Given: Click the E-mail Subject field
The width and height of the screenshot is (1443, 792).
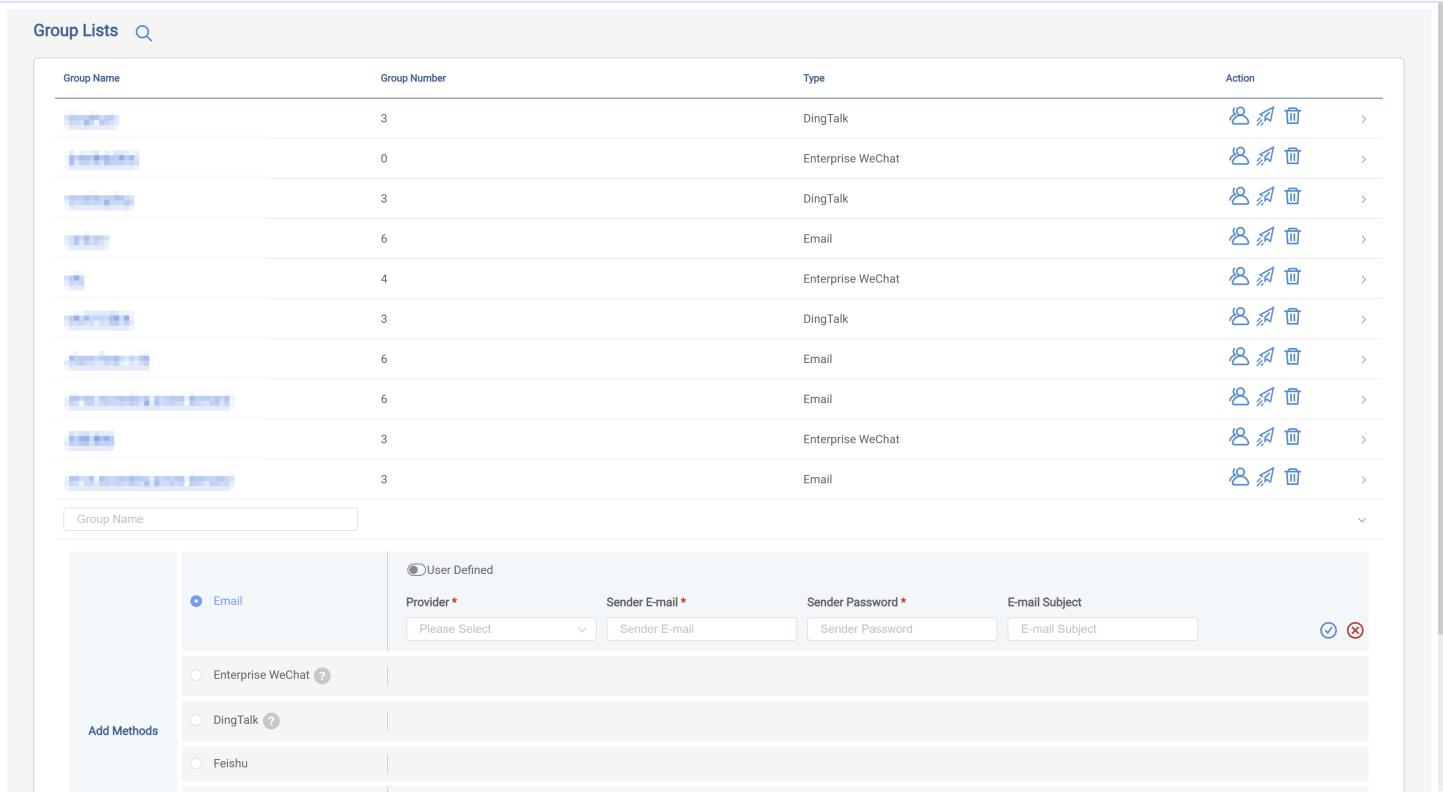Looking at the screenshot, I should (x=1102, y=629).
